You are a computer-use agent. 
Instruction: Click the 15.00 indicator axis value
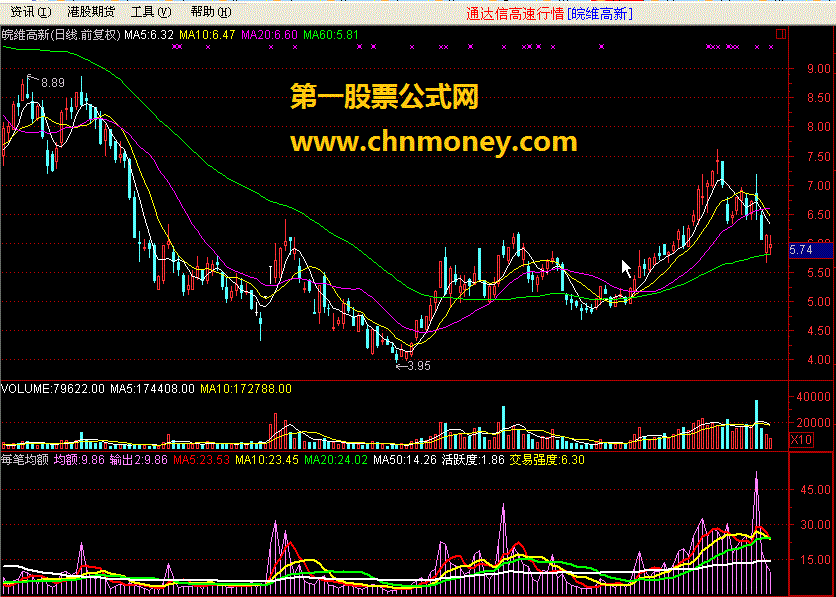point(816,560)
